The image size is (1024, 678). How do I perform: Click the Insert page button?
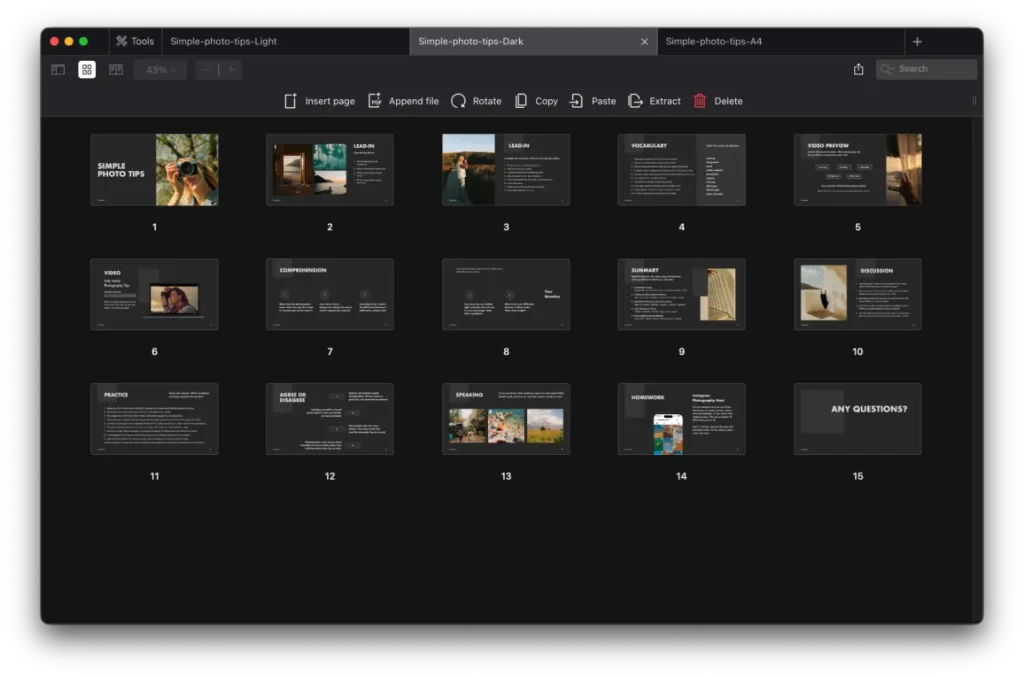(x=319, y=101)
